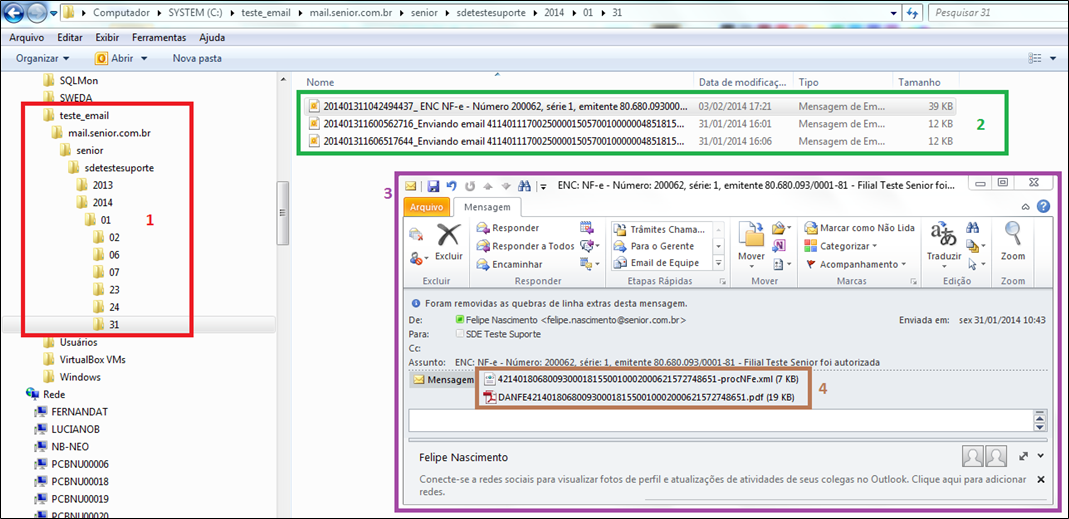Screen dimensions: 1069x519
Task: Toggle the presence box beside SDE Teste Suporte
Action: click(x=460, y=334)
